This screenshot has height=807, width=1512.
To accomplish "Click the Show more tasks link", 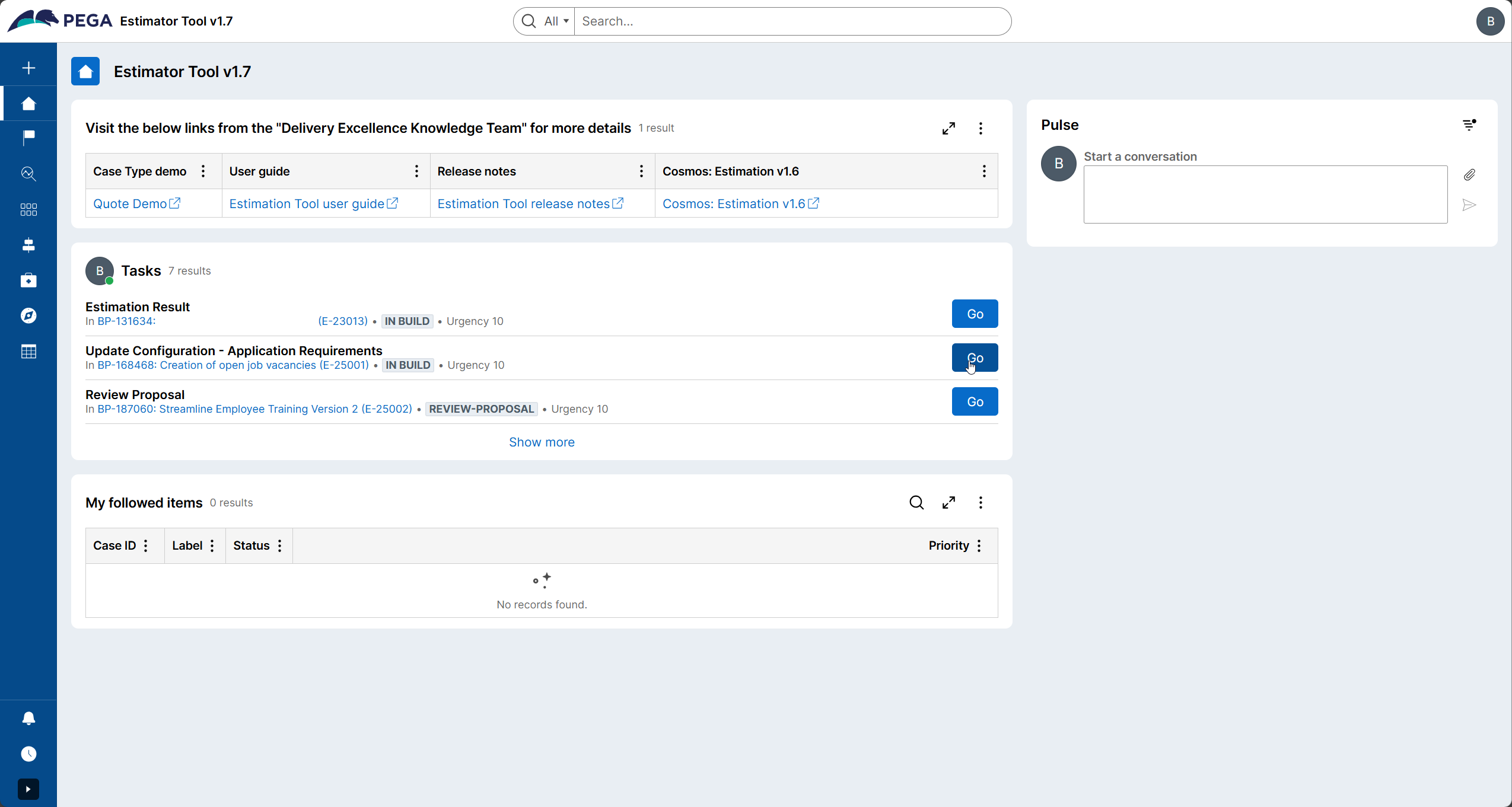I will tap(542, 442).
